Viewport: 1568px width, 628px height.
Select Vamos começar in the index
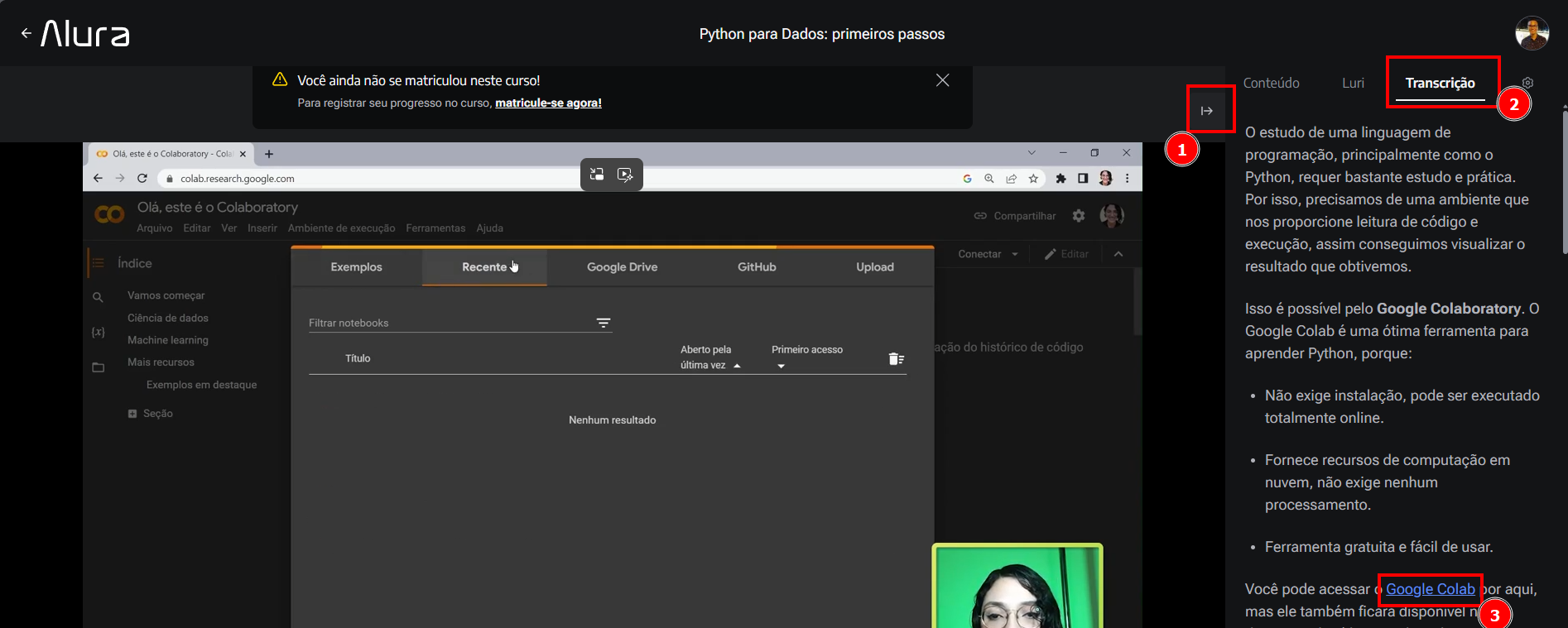pos(166,295)
